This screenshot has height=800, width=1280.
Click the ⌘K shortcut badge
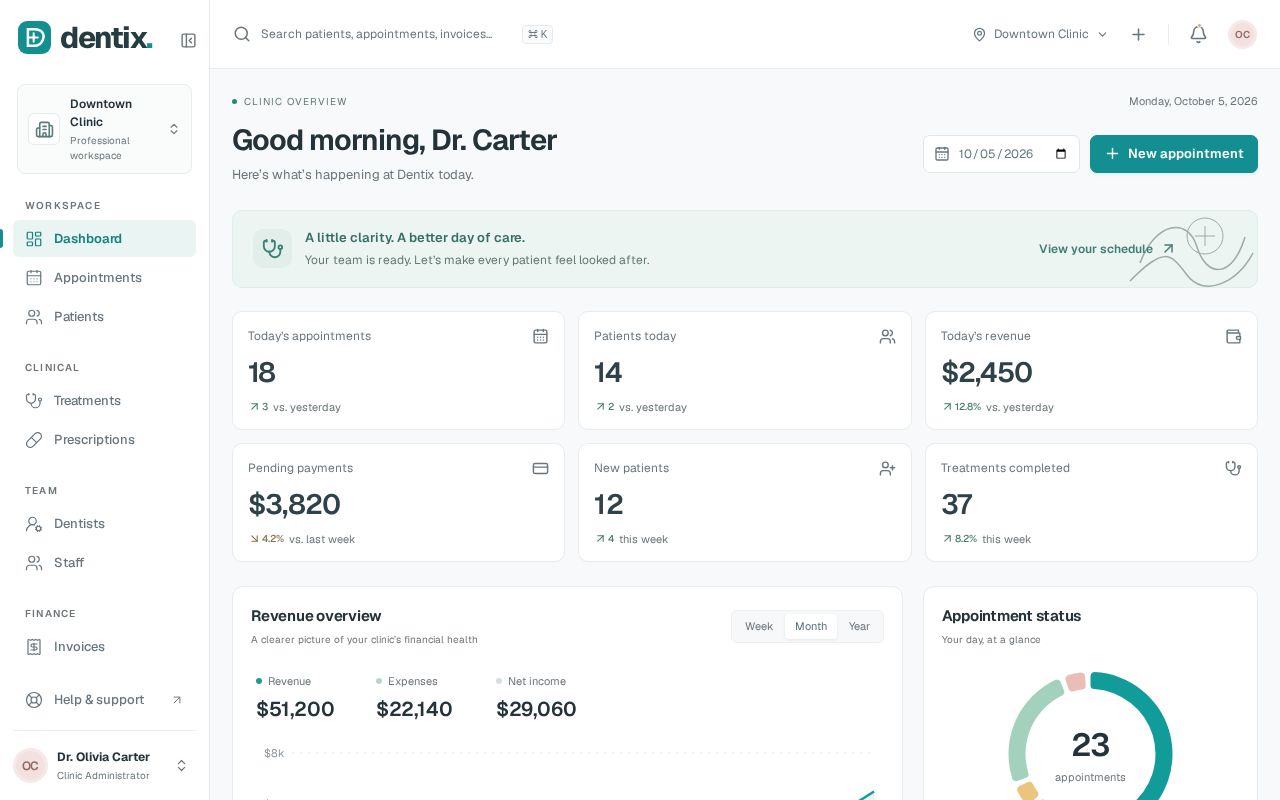(537, 34)
